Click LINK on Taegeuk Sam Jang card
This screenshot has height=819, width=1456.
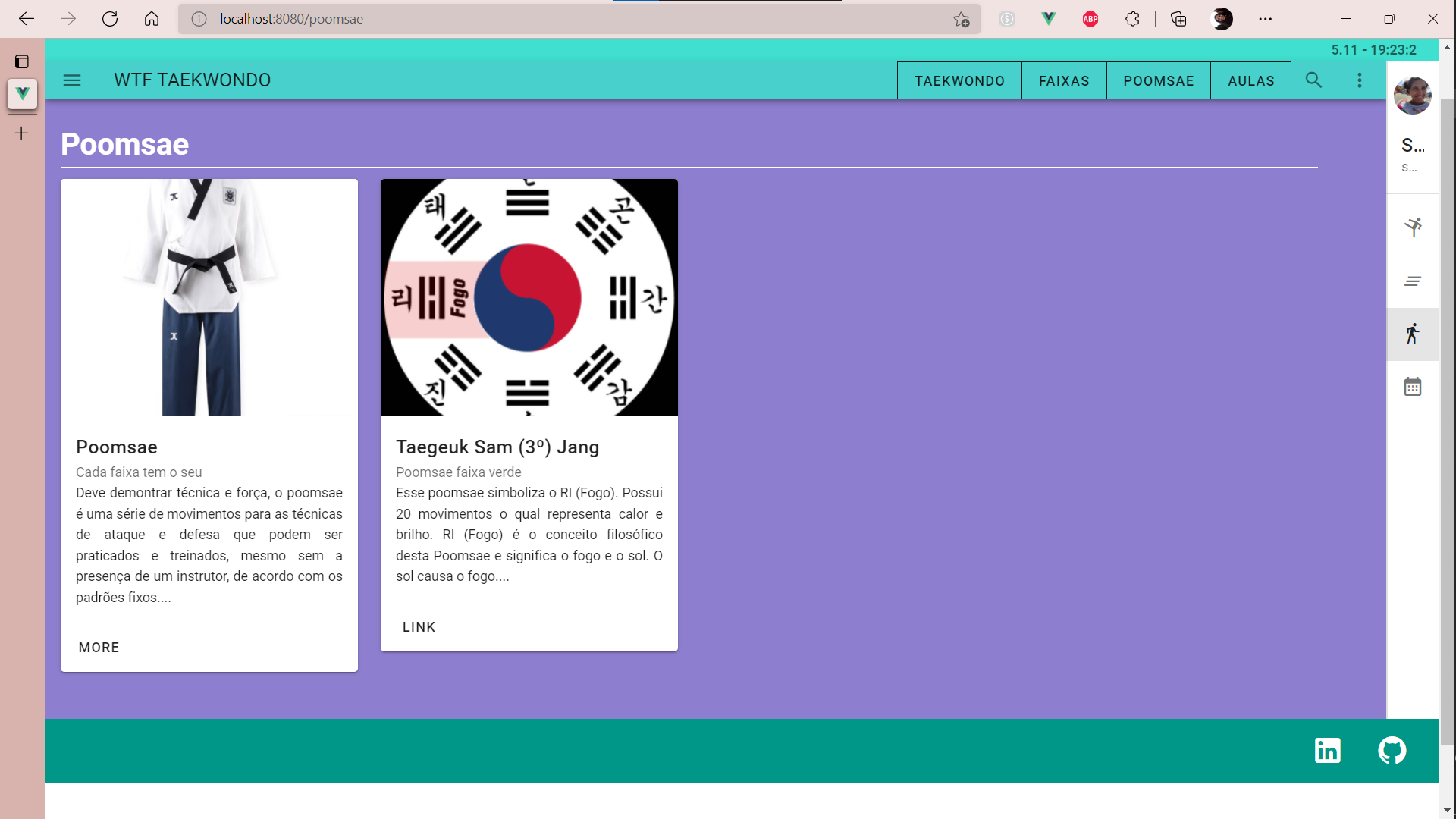point(419,627)
